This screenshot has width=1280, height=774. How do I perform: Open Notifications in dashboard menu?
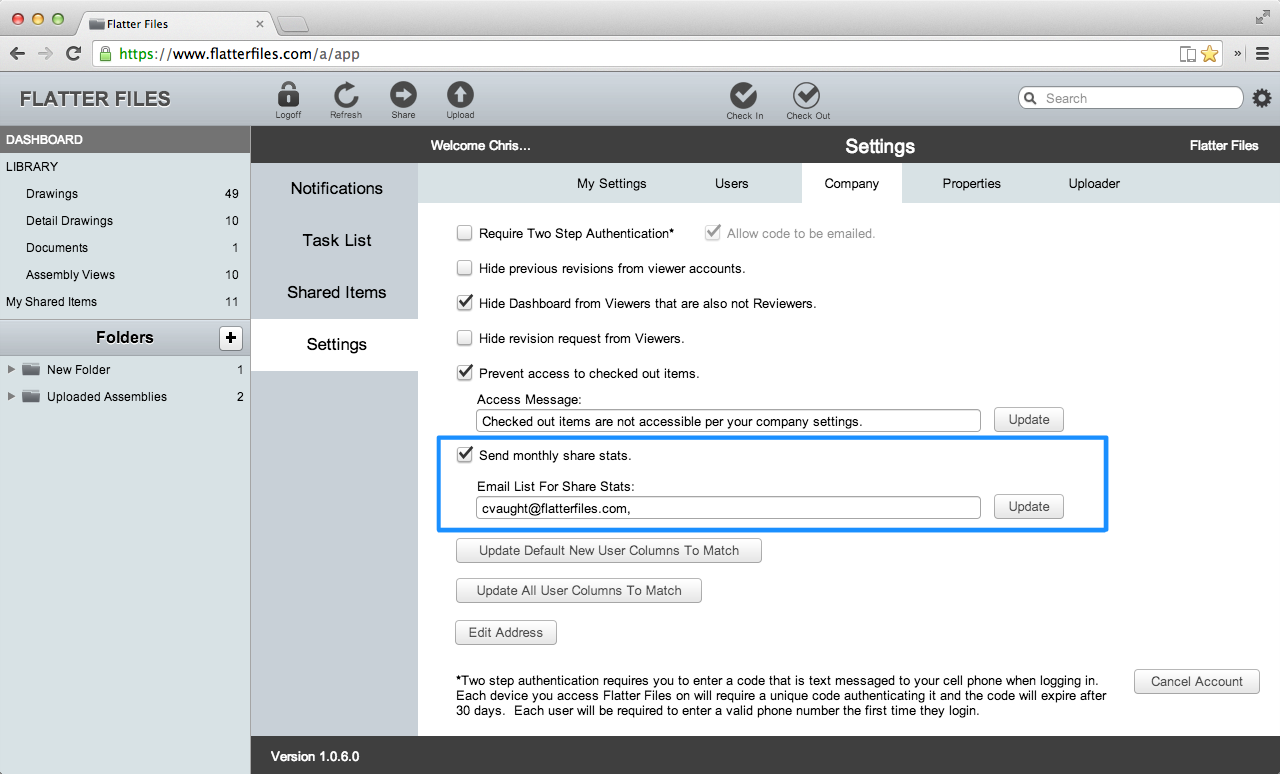pos(336,189)
